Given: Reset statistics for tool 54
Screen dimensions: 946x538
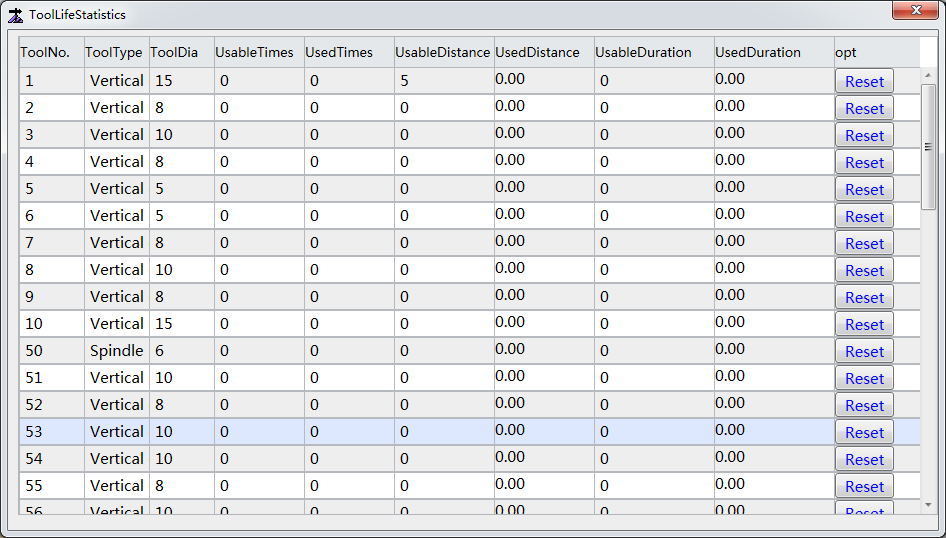Looking at the screenshot, I should click(864, 460).
